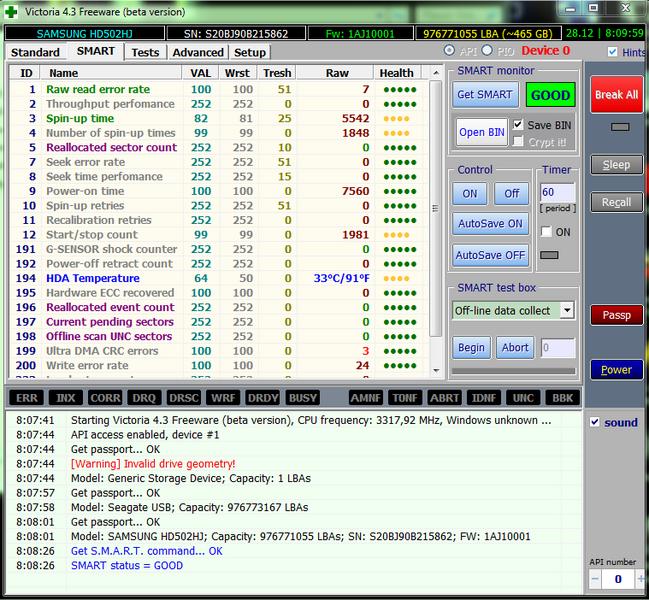Click the SMART table scroll up arrow

click(436, 73)
